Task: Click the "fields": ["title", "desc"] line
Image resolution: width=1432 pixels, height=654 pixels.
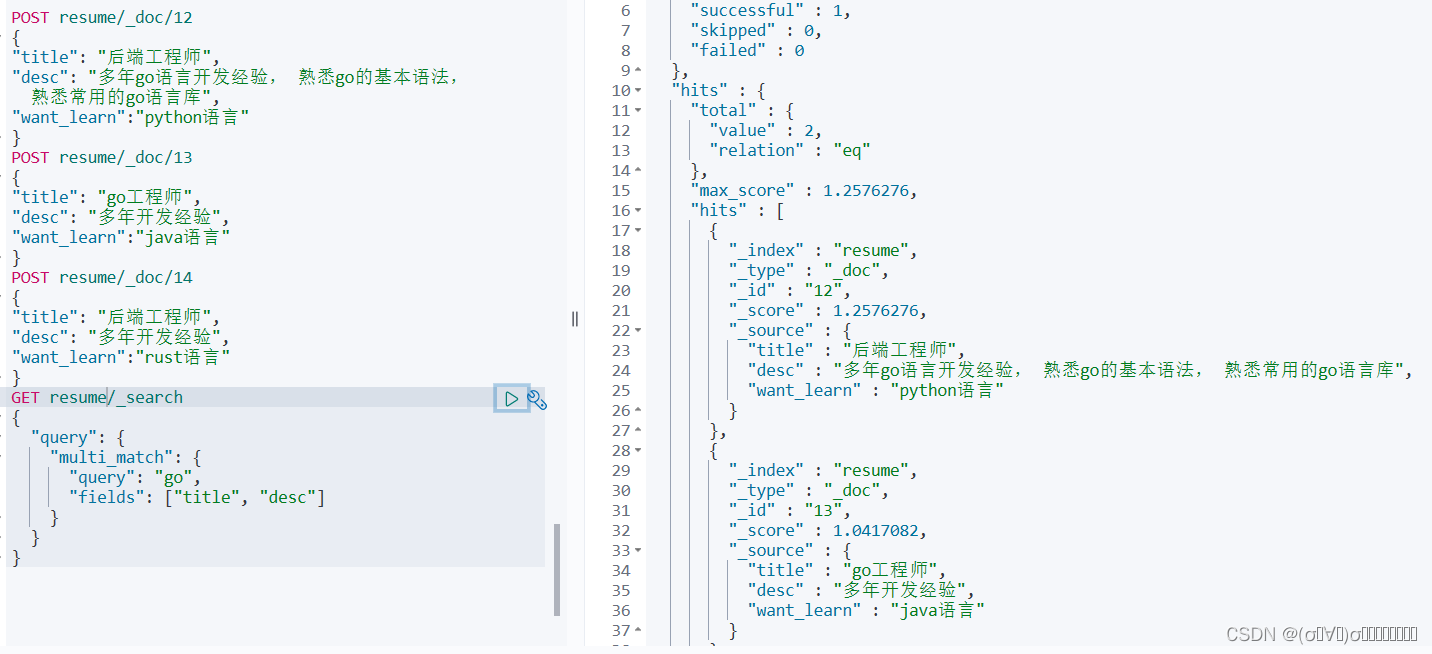Action: tap(197, 498)
